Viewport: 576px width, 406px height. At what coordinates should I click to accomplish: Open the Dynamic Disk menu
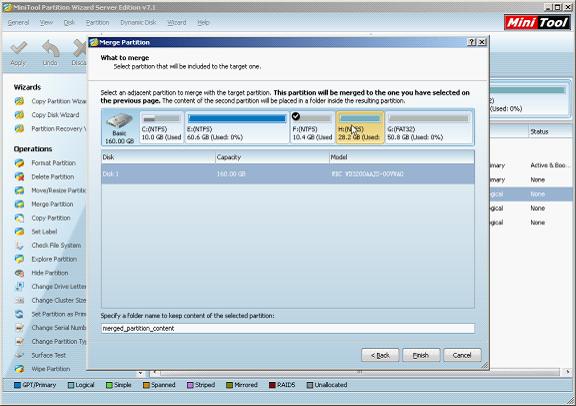tap(138, 22)
